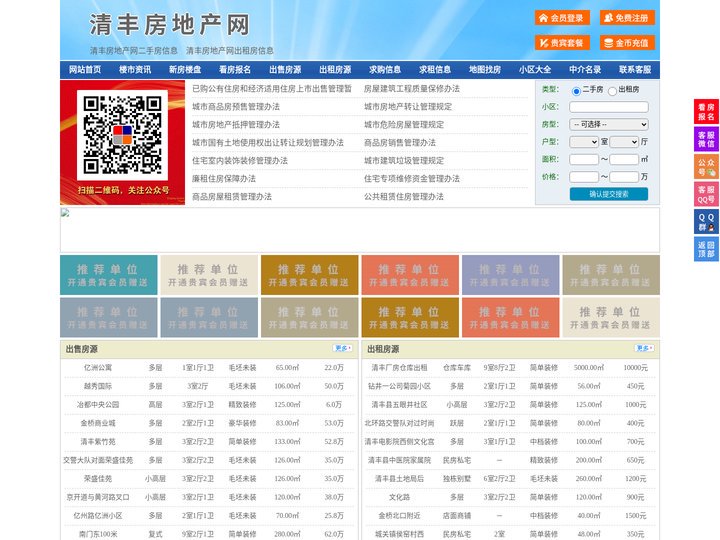This screenshot has height=540, width=720.
Task: Open 住宅专项维修资金管理办法 link
Action: coord(412,178)
